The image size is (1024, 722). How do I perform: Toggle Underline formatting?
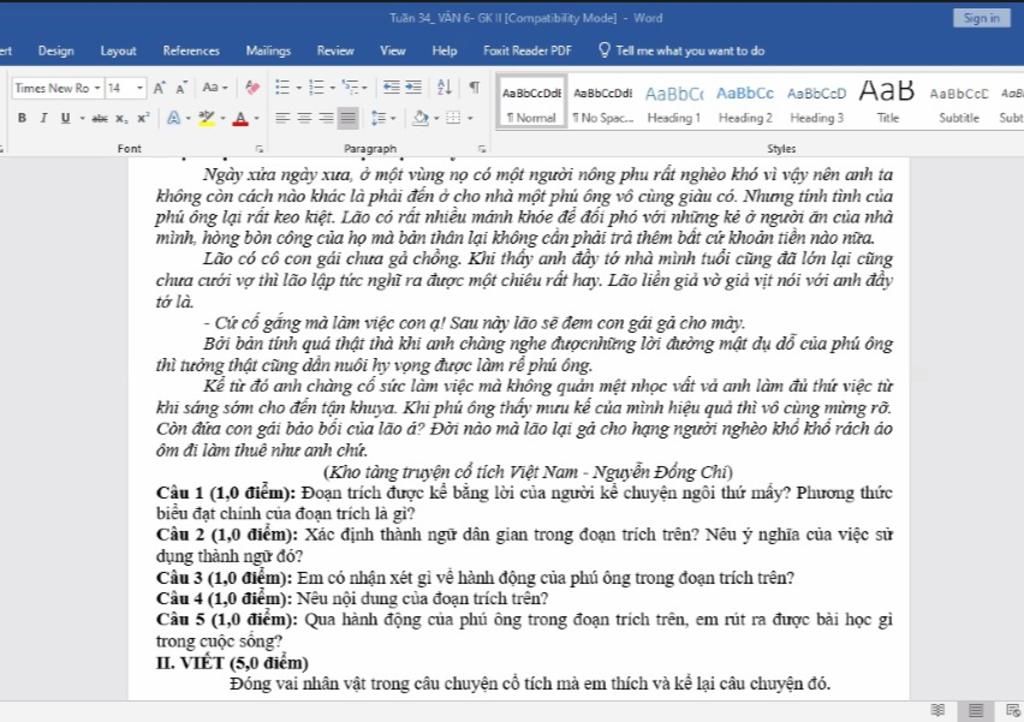65,118
